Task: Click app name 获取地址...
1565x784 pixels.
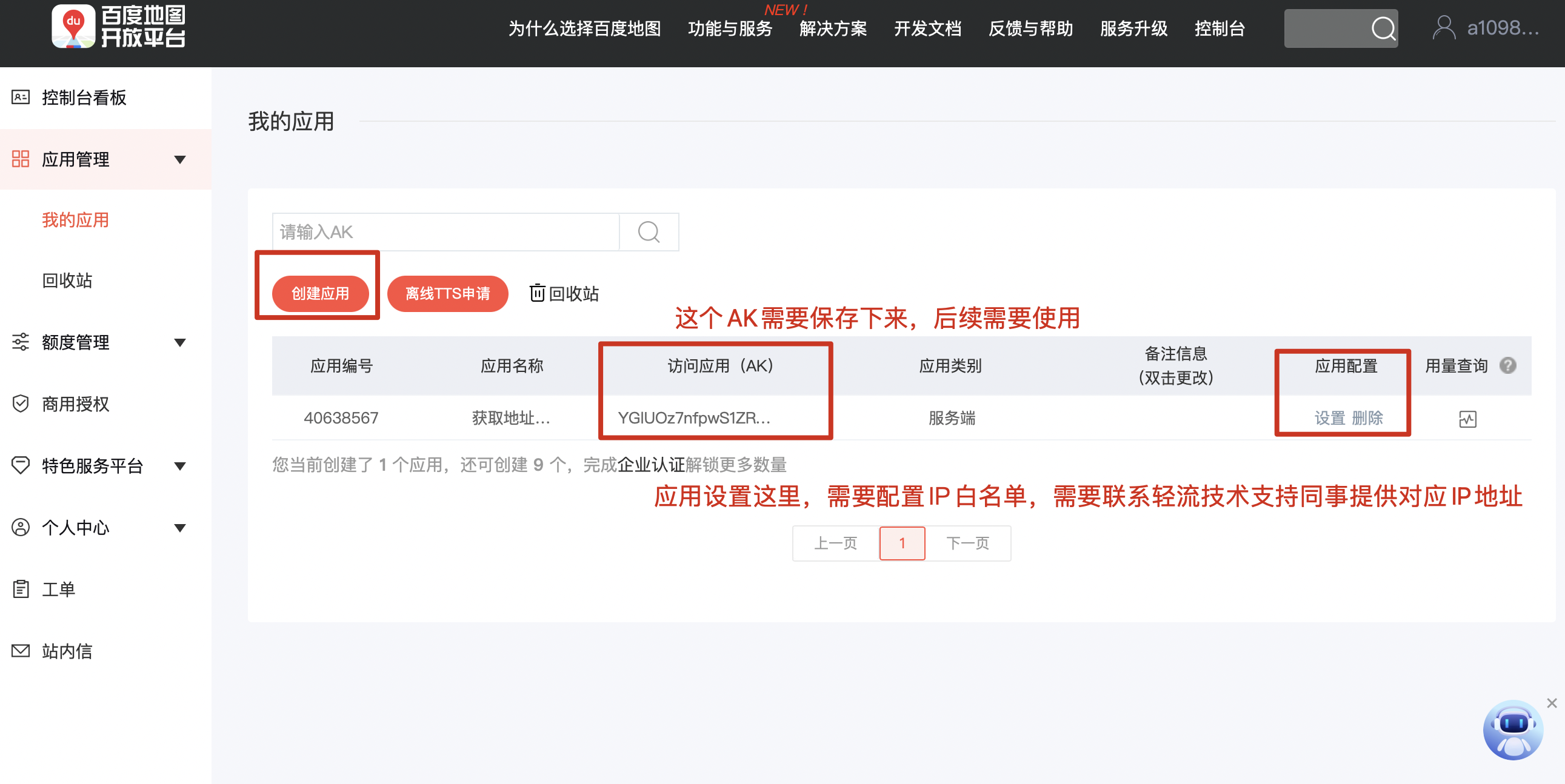Action: point(511,418)
